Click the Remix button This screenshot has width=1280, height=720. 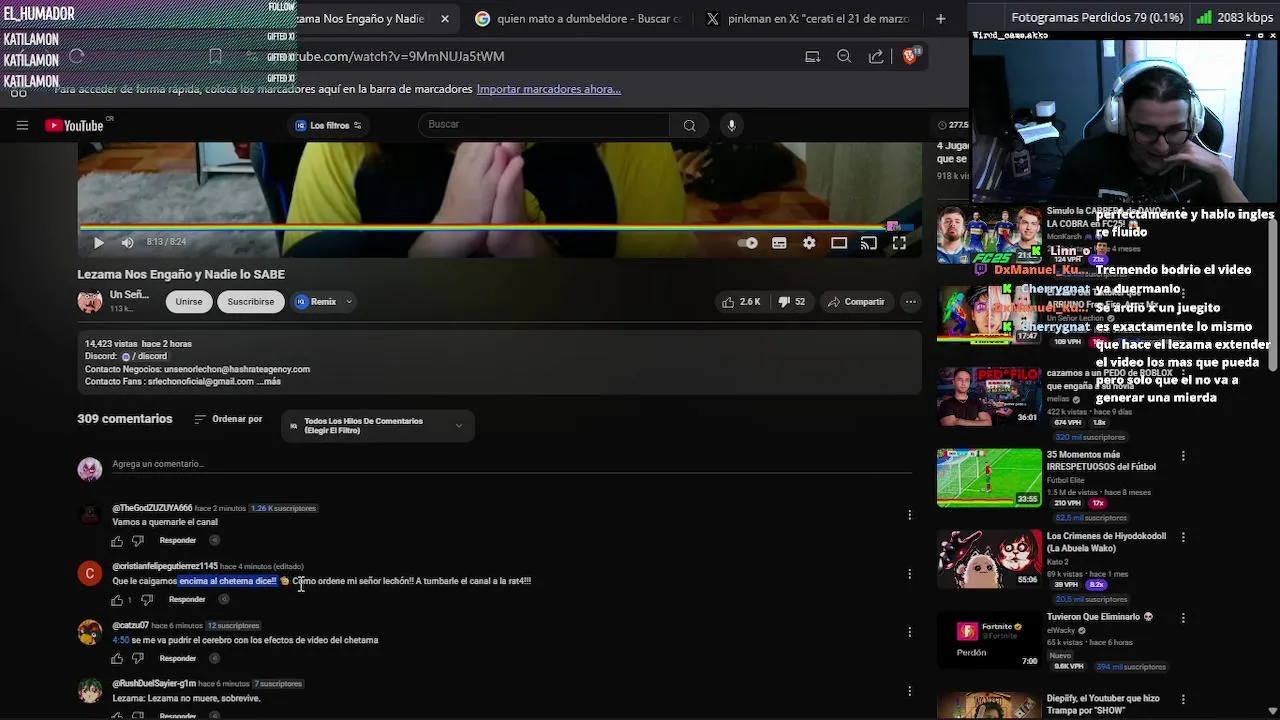tap(316, 301)
